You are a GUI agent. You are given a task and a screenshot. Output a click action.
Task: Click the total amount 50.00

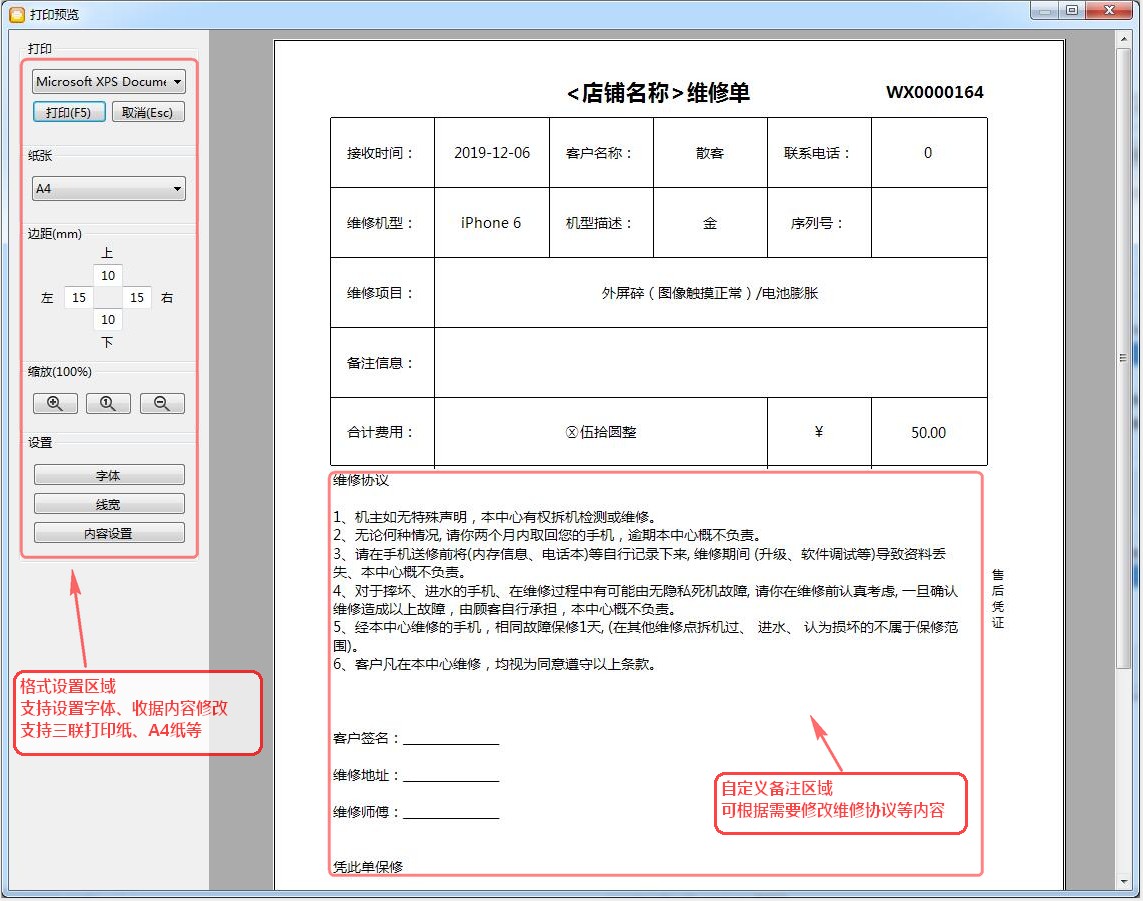coord(929,433)
